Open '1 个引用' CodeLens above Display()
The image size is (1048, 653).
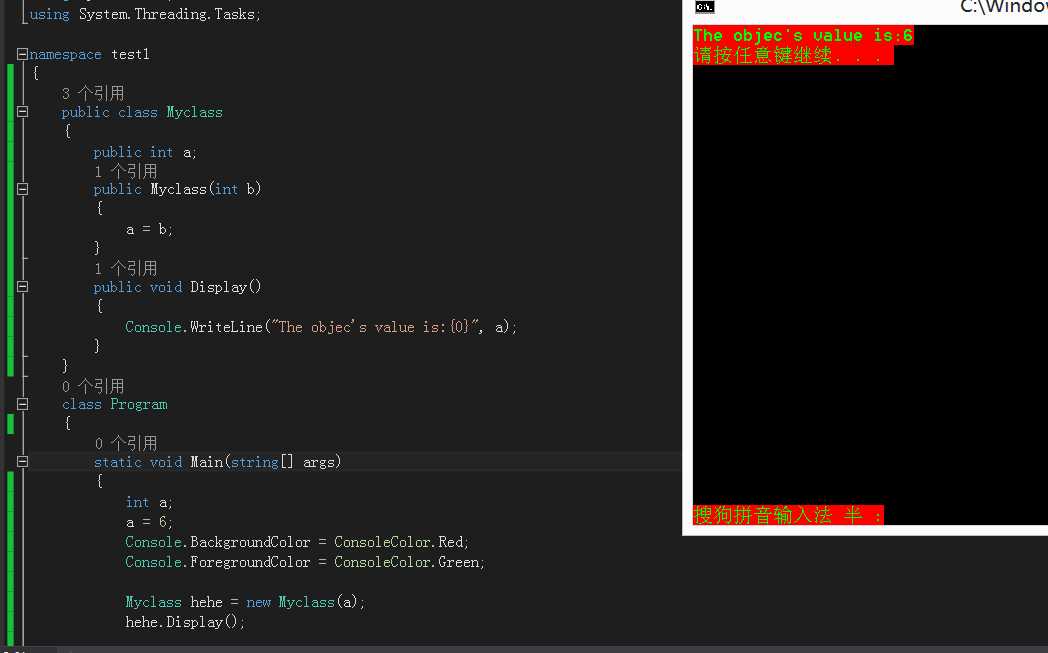[126, 268]
